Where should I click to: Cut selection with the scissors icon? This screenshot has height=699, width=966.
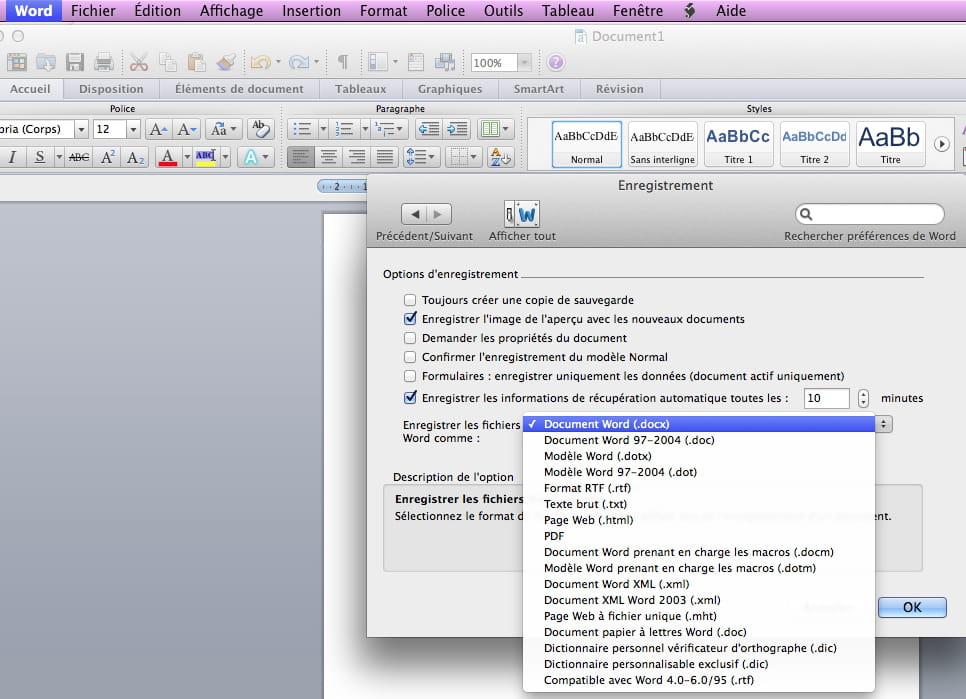[139, 62]
